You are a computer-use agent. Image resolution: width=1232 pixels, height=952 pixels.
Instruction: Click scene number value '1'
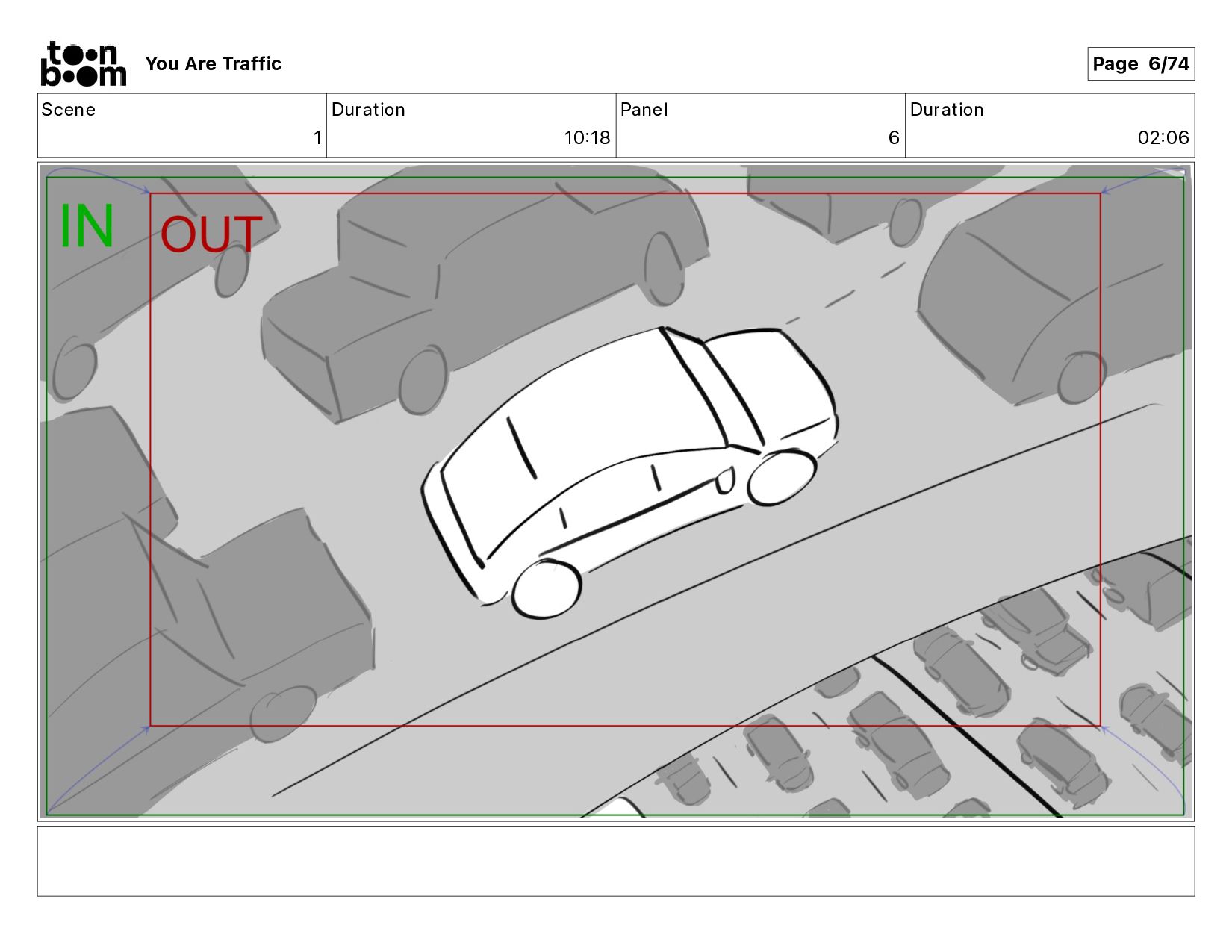317,137
